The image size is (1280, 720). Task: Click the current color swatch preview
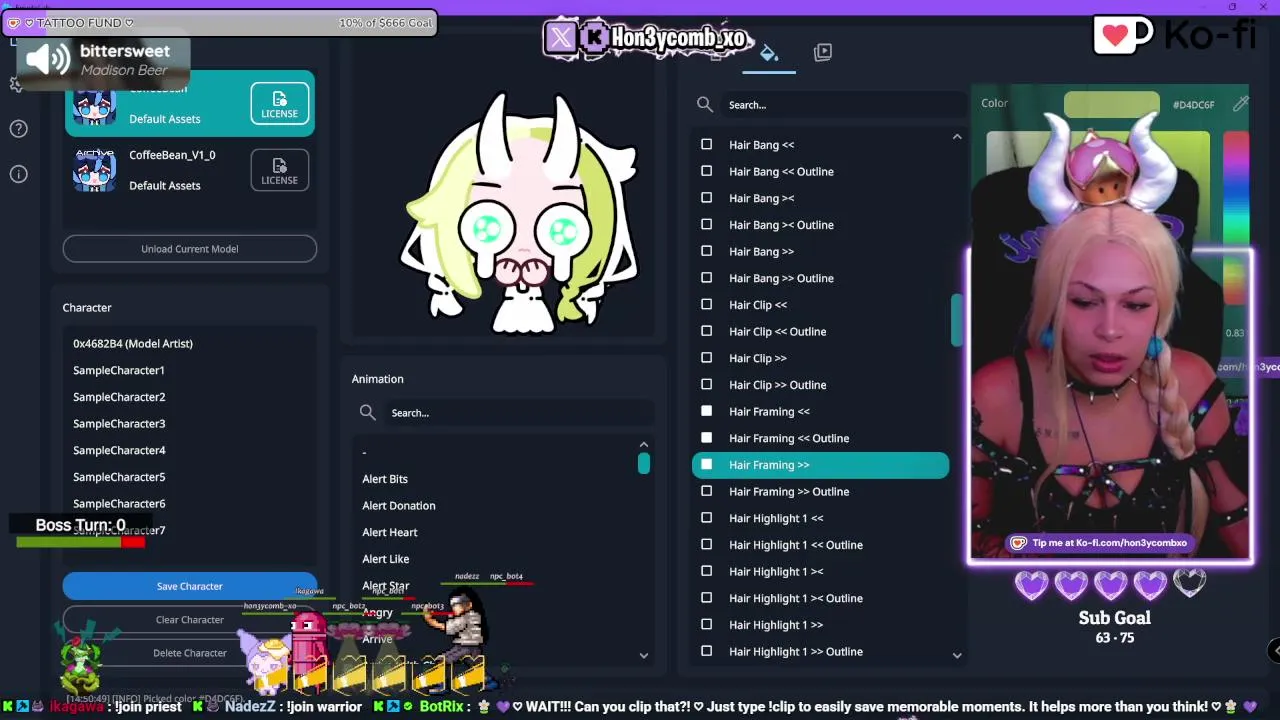1111,104
